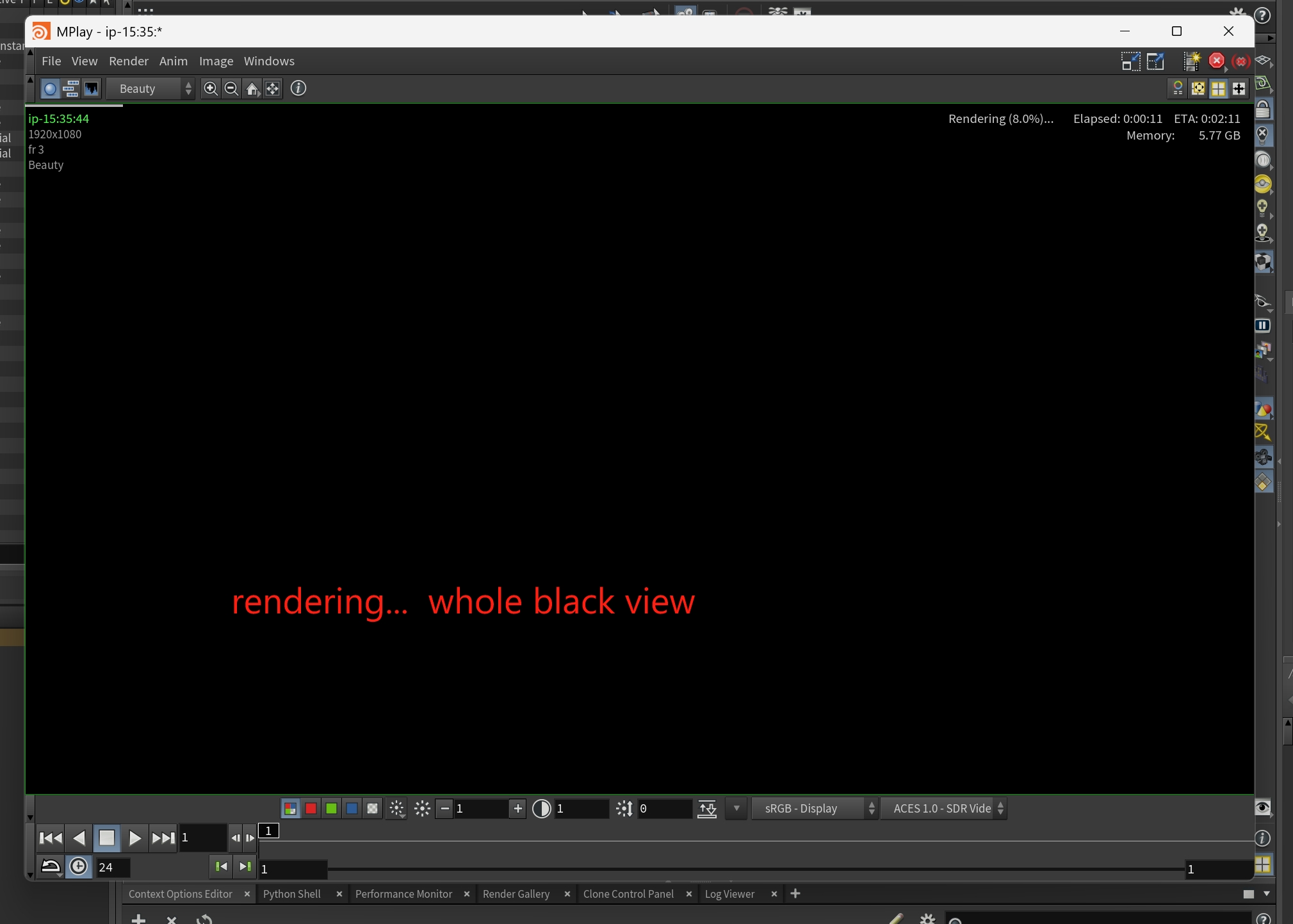1293x924 pixels.
Task: Click the red stop render icon
Action: point(1216,61)
